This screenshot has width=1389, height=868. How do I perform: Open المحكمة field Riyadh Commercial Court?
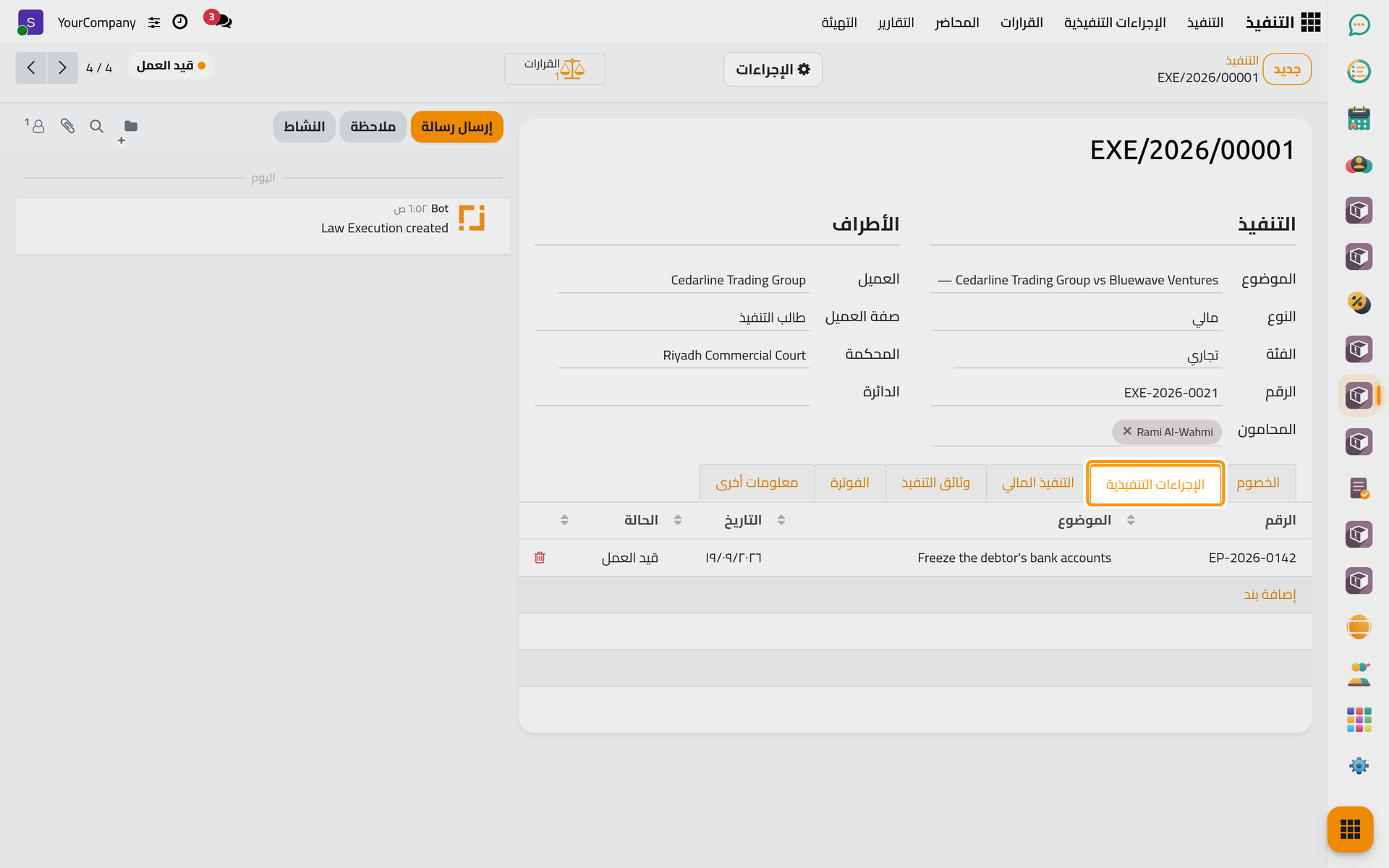pos(683,355)
